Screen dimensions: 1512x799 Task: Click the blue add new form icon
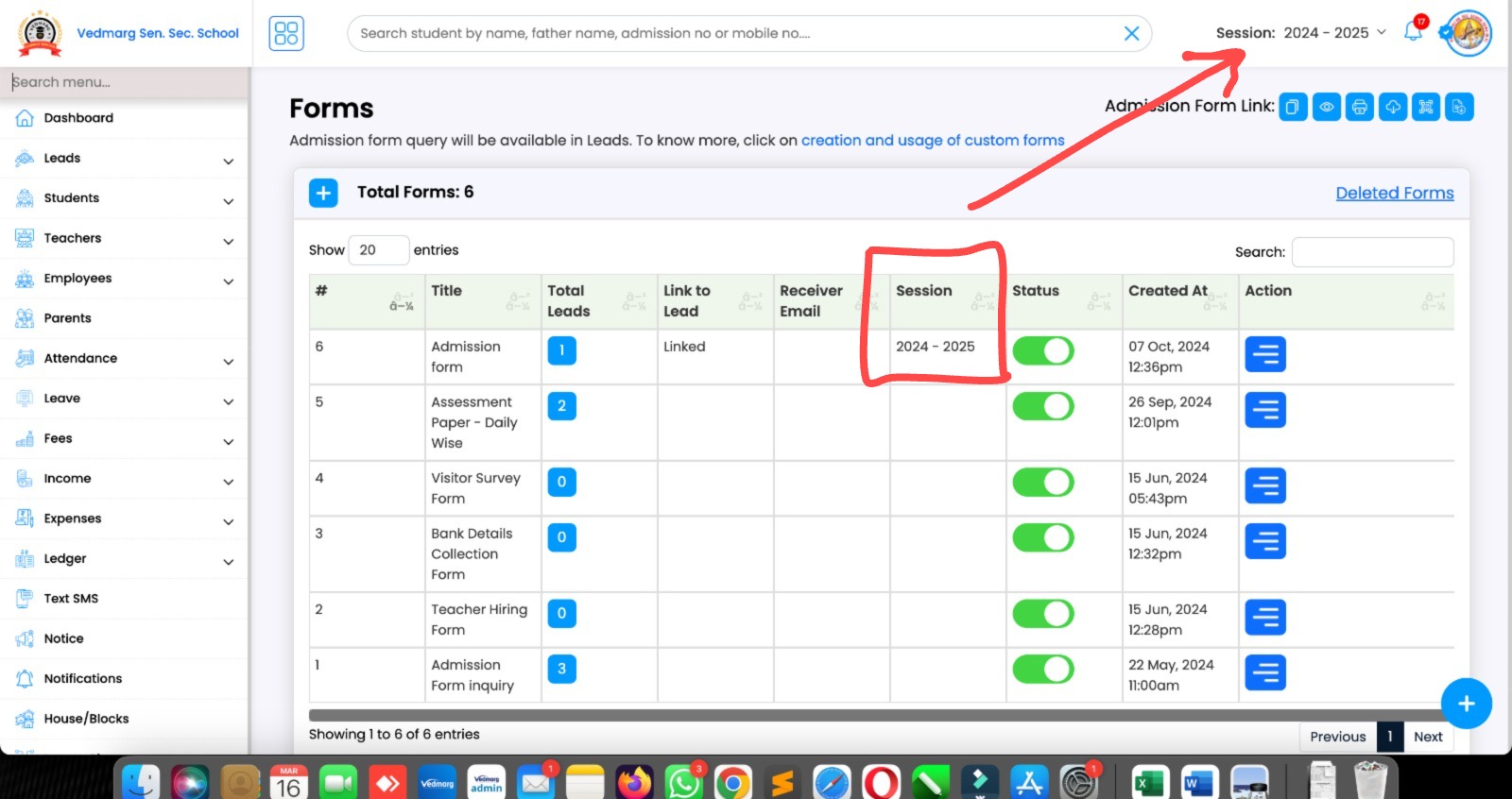click(323, 193)
